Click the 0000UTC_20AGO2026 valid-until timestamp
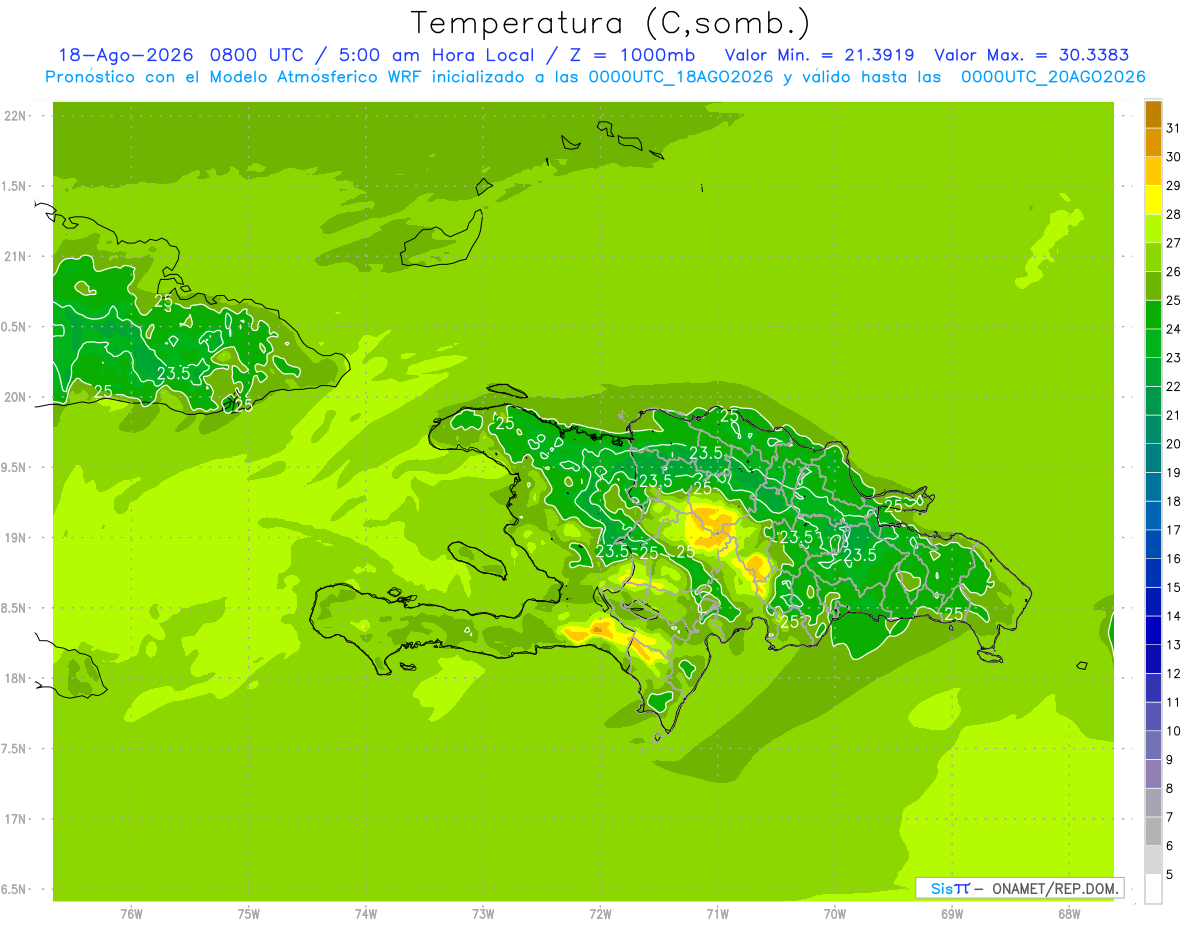The height and width of the screenshot is (927, 1200). (1053, 77)
